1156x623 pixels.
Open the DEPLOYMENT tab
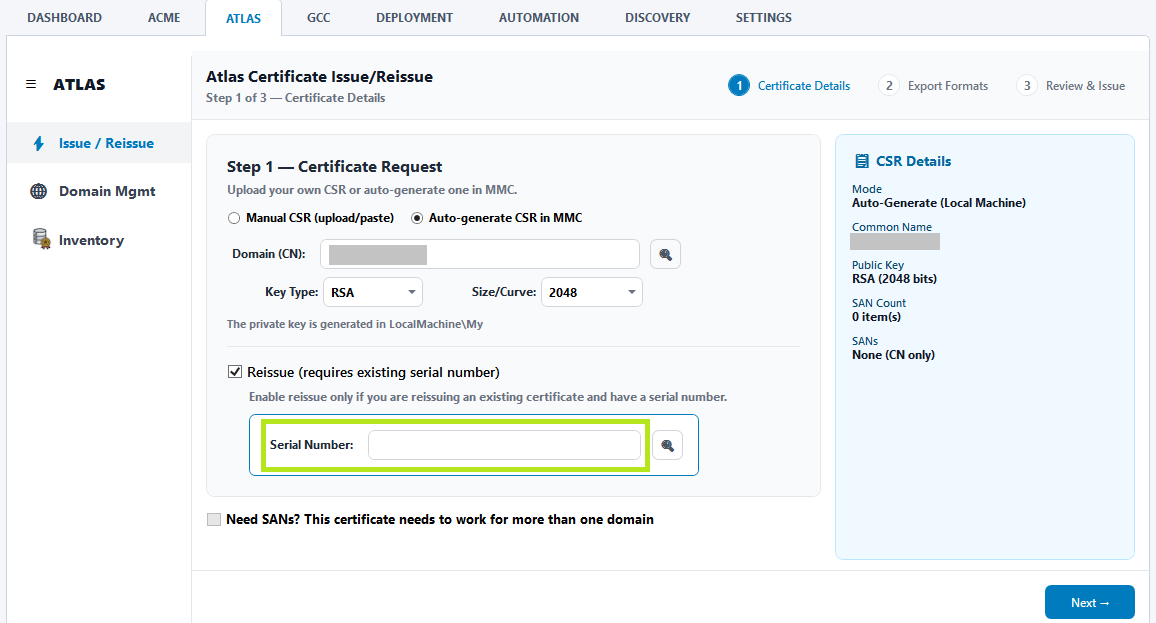pyautogui.click(x=414, y=18)
